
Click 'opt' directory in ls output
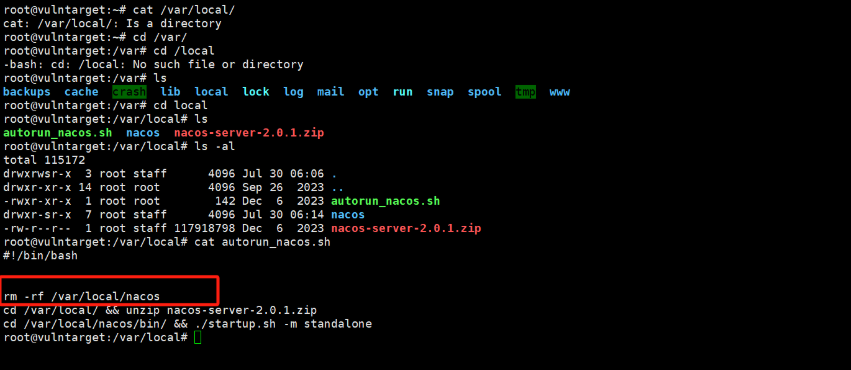coord(369,92)
